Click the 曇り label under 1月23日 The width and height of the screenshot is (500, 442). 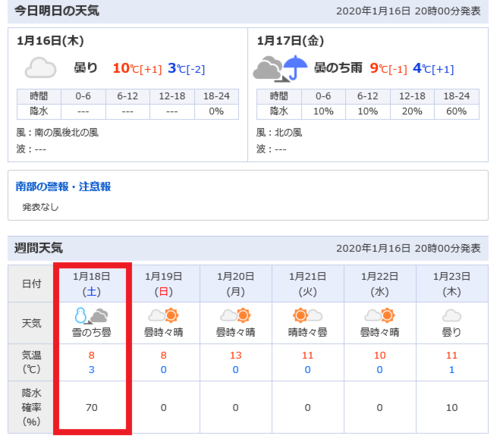452,332
